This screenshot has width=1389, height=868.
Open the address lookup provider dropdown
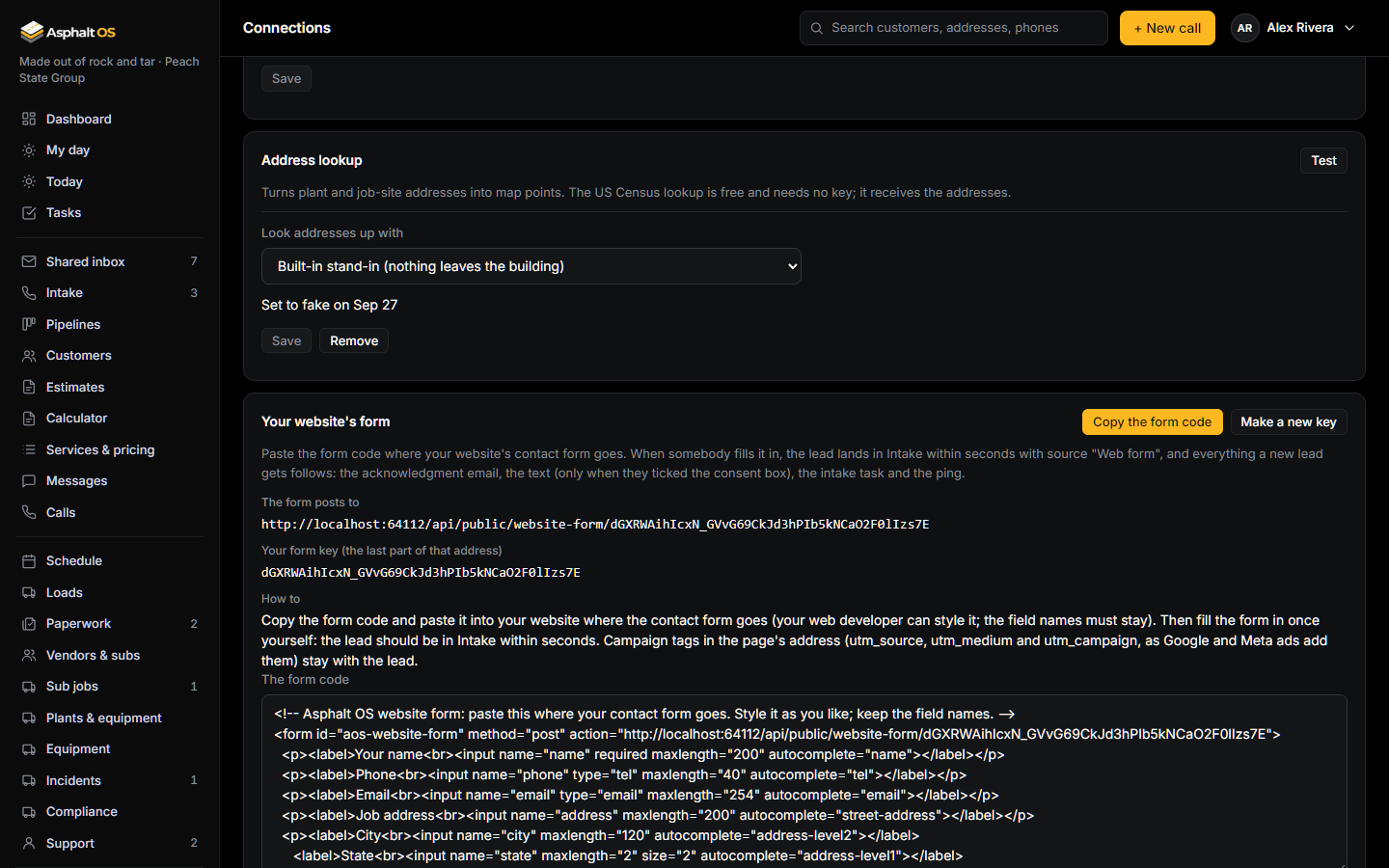pyautogui.click(x=531, y=266)
